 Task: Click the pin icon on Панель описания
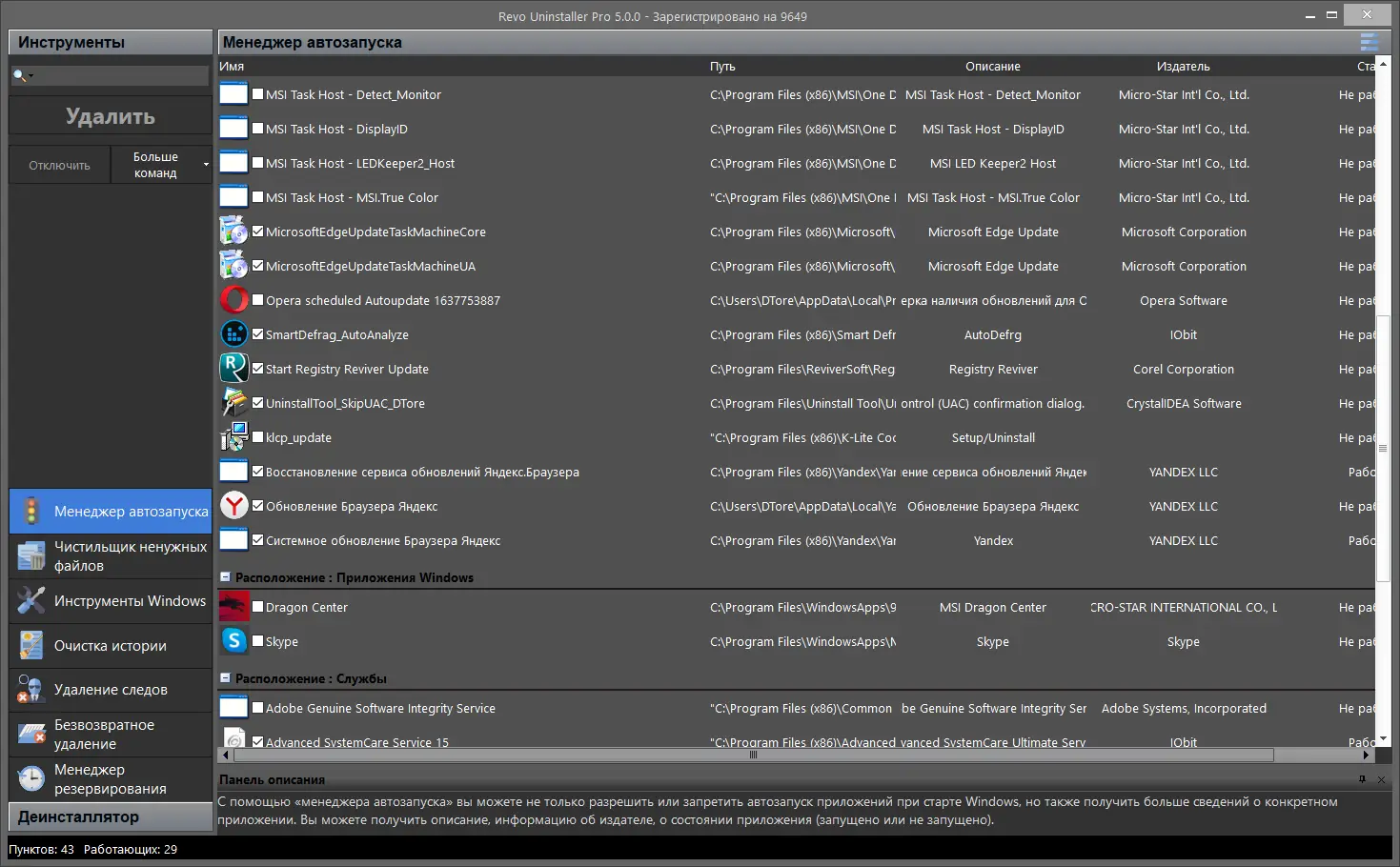pyautogui.click(x=1361, y=779)
